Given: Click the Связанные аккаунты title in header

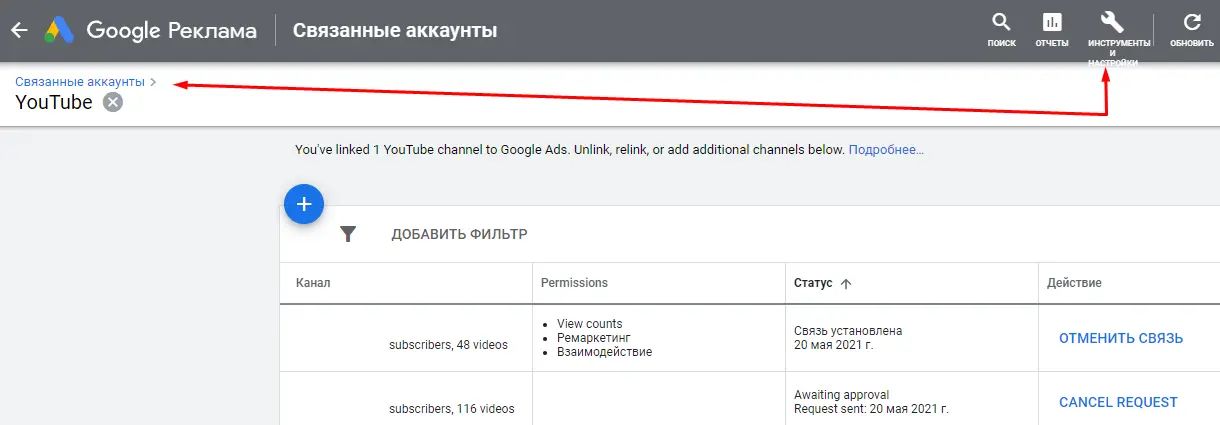Looking at the screenshot, I should 395,31.
